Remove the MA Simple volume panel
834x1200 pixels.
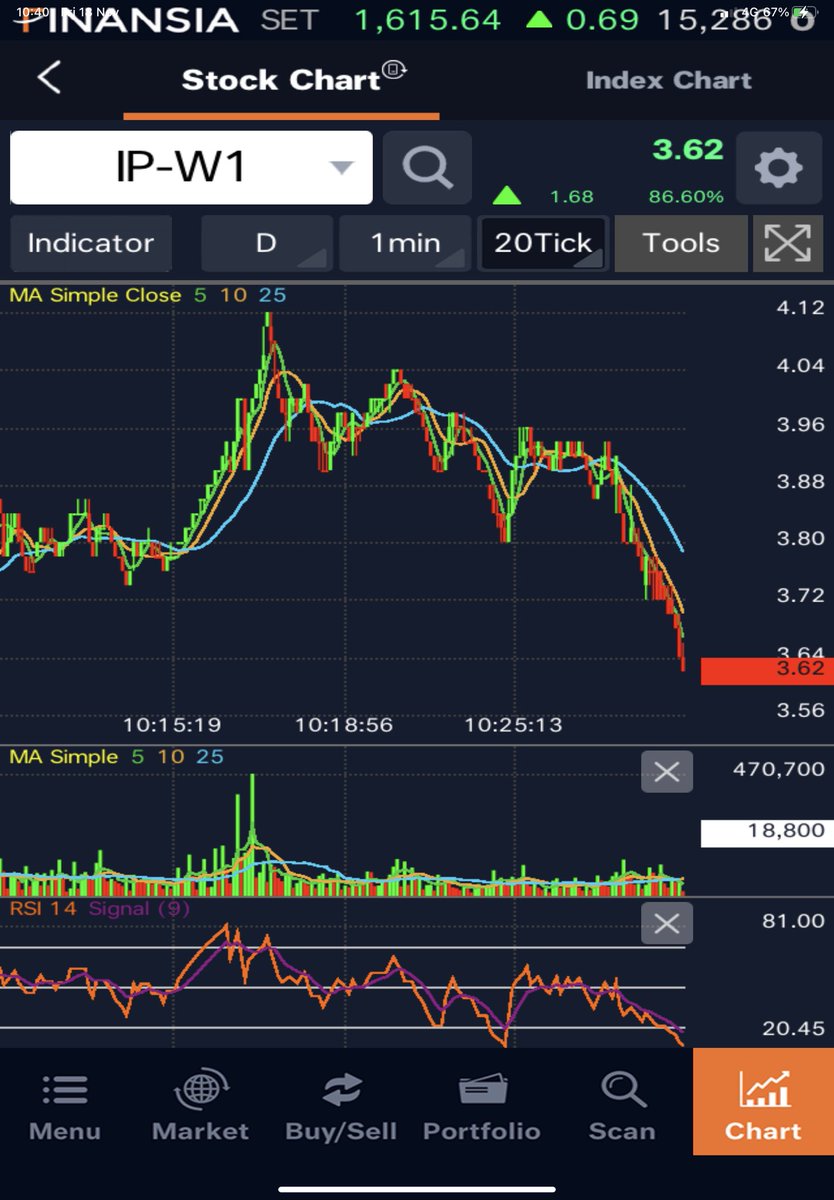tap(666, 771)
